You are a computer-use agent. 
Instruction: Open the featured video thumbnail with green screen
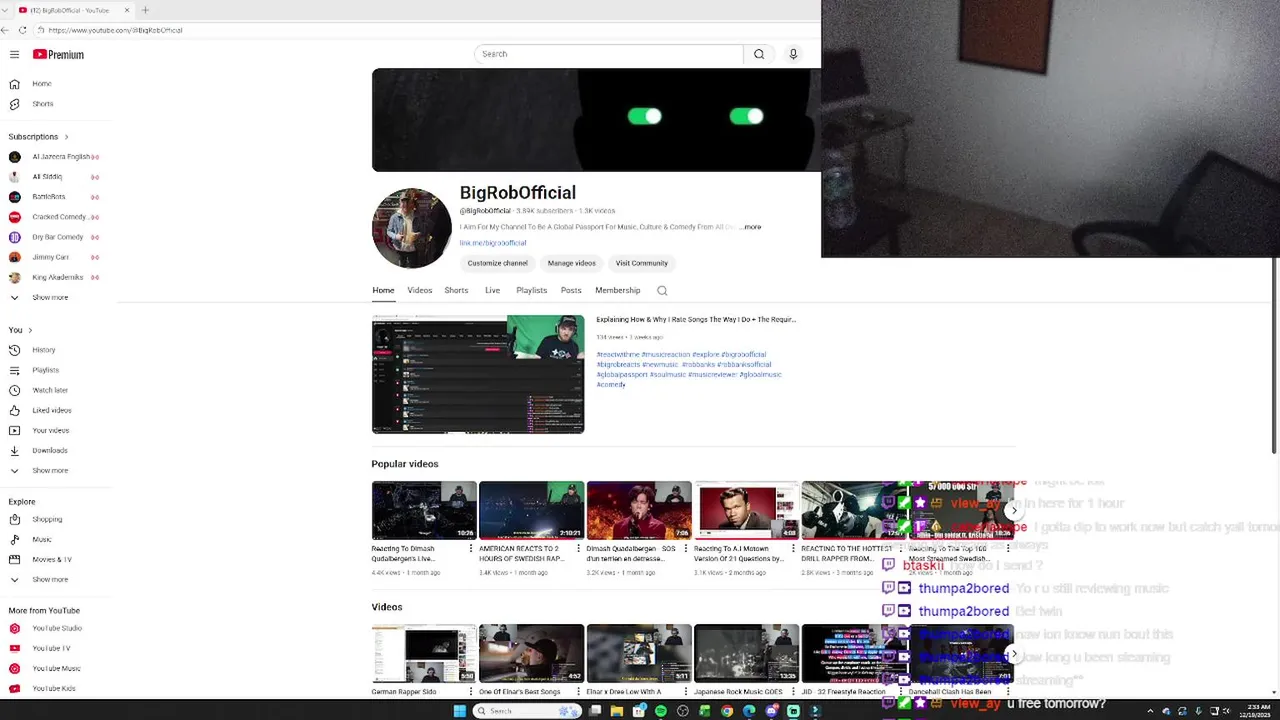pos(478,375)
